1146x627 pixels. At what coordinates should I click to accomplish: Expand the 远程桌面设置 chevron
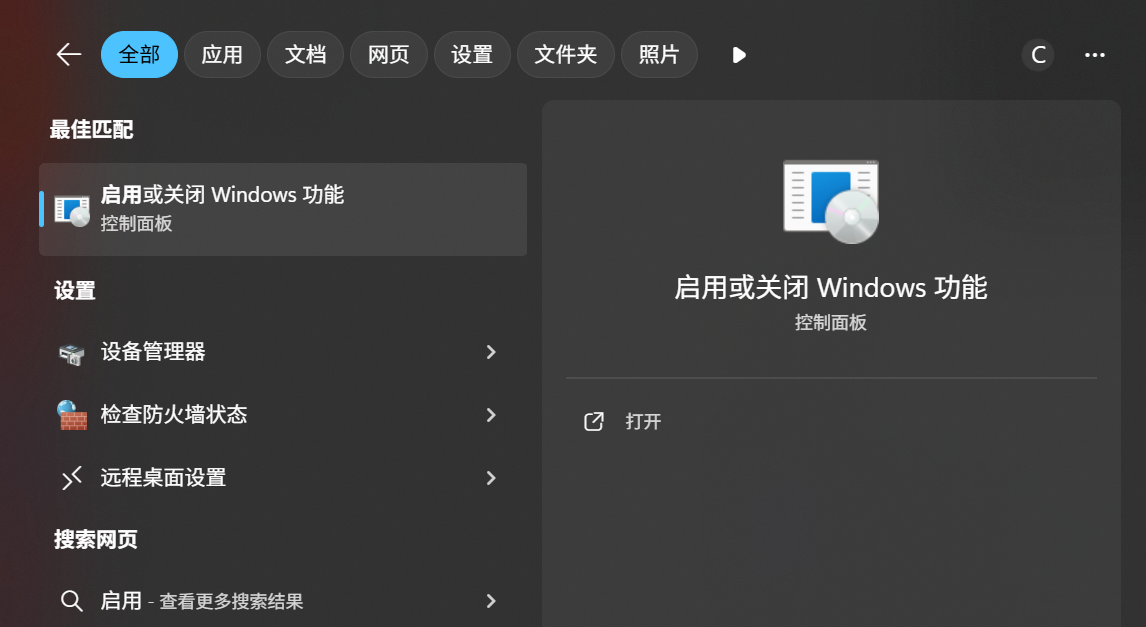(x=491, y=478)
